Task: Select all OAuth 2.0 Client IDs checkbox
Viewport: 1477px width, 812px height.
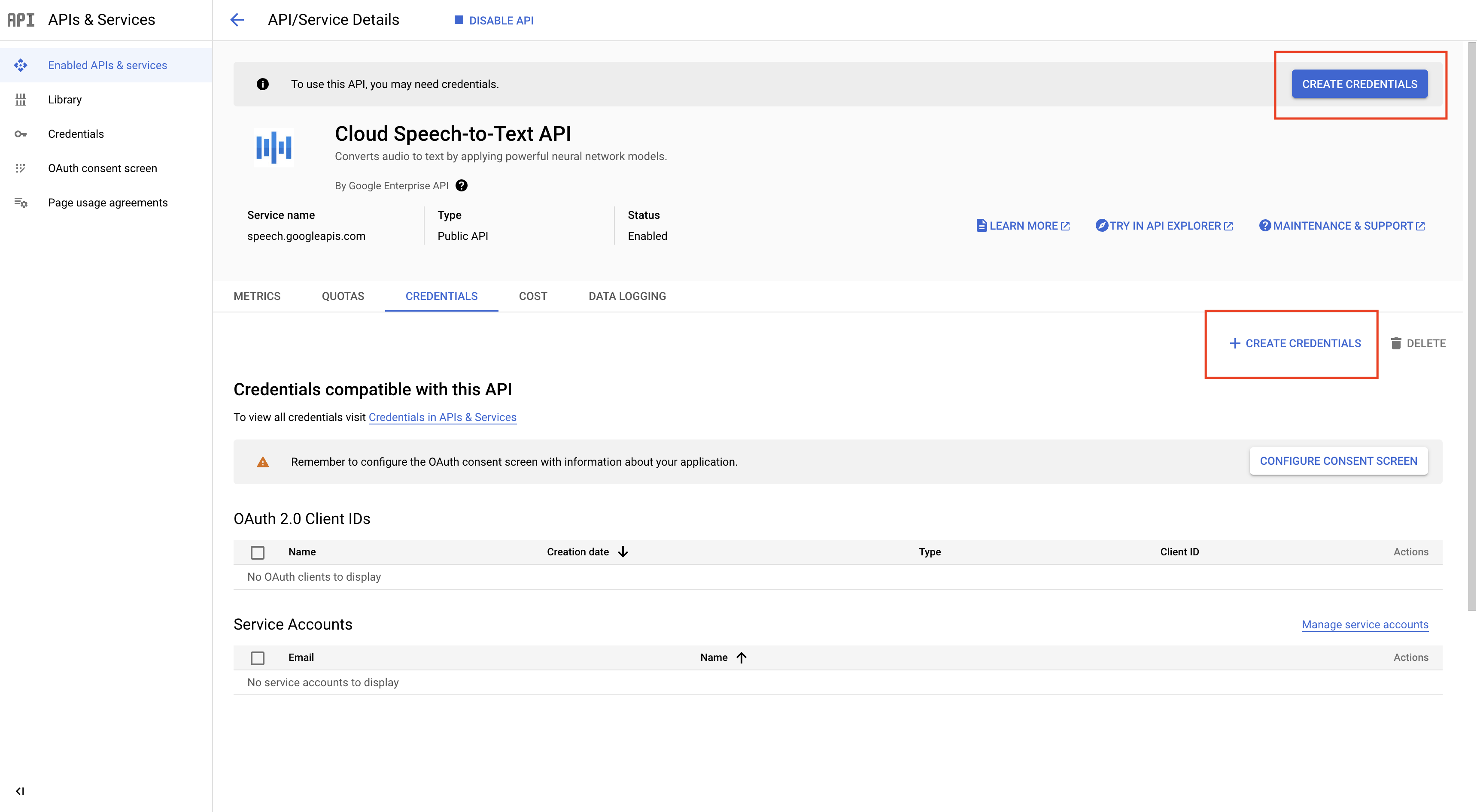Action: coord(258,552)
